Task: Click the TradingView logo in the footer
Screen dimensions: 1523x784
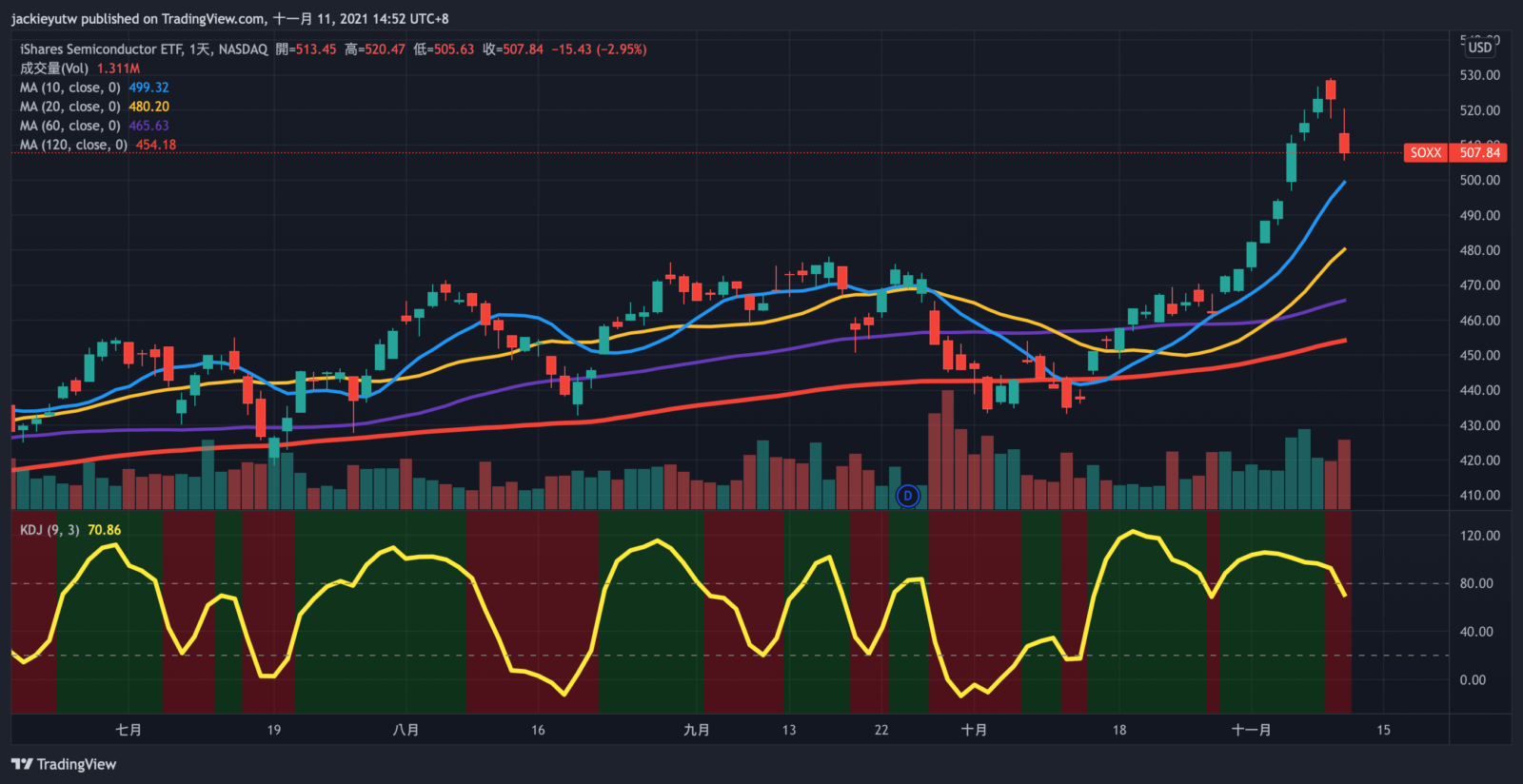Action: (x=64, y=764)
